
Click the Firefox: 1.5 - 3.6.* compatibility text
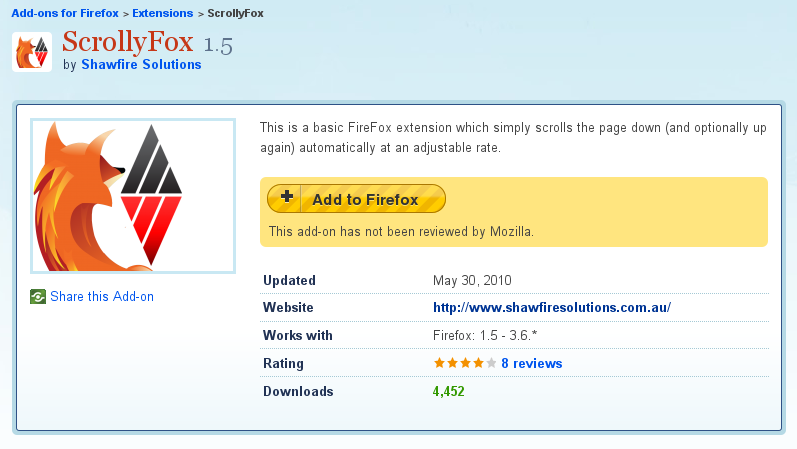tap(485, 336)
